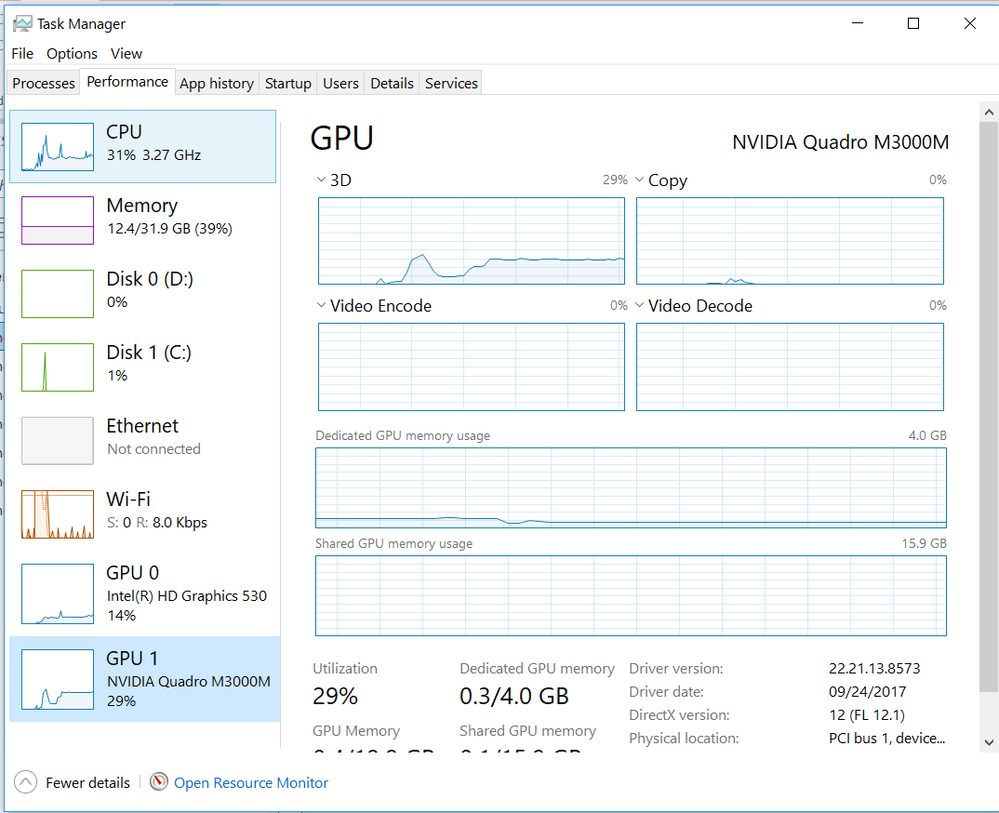Viewport: 999px width, 813px height.
Task: Click the 'S: 0 R: 8.0 Kbps' Wi-Fi value
Action: pos(157,523)
